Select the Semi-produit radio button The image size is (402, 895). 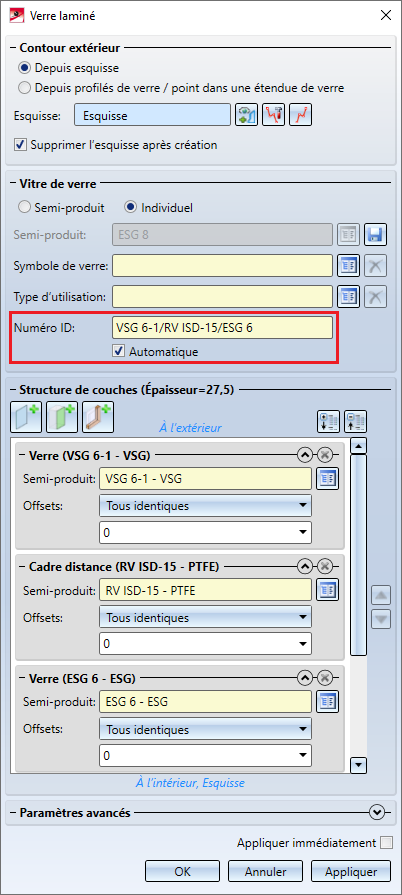[62, 208]
